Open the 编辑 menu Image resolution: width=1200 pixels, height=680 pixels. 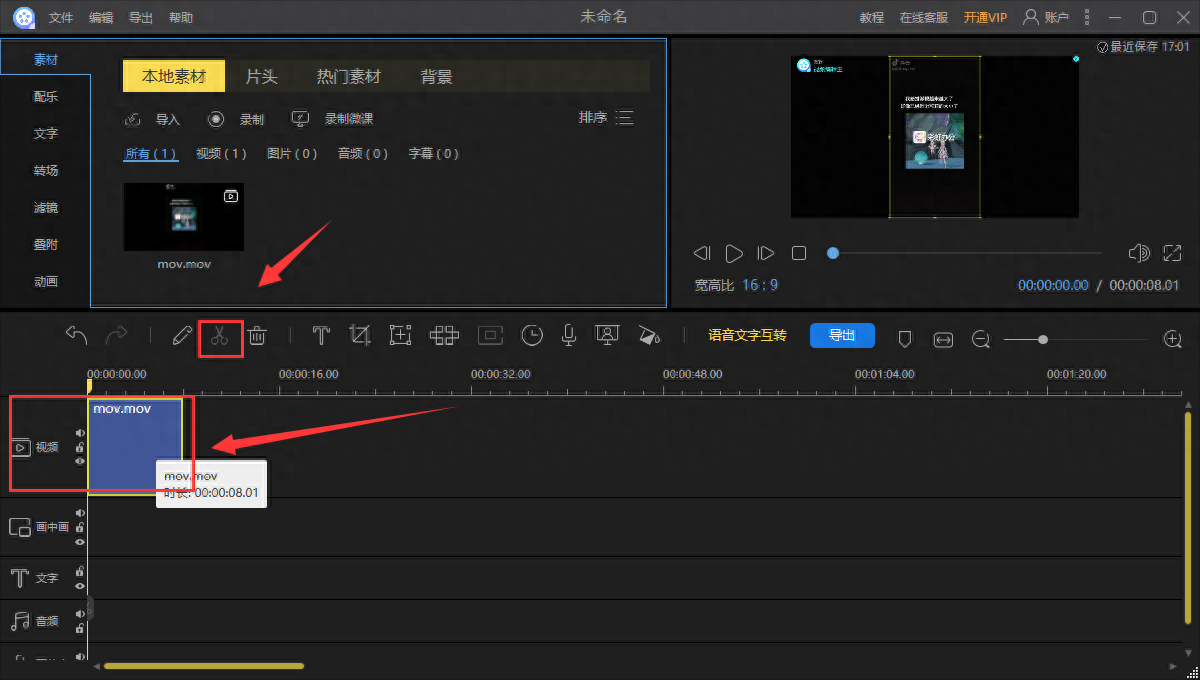click(x=101, y=18)
